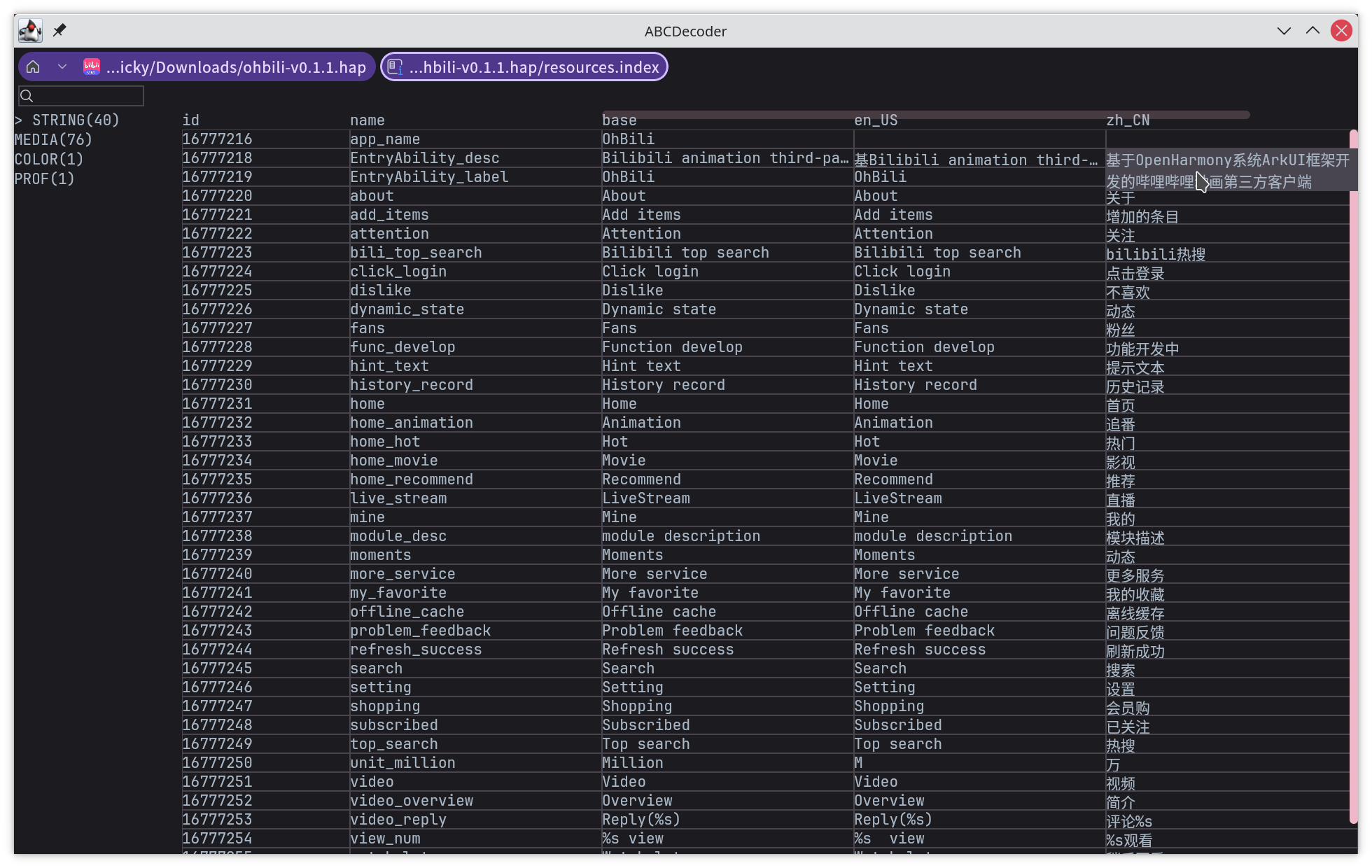The image size is (1372, 868).
Task: Select the app_name cell
Action: (476, 139)
